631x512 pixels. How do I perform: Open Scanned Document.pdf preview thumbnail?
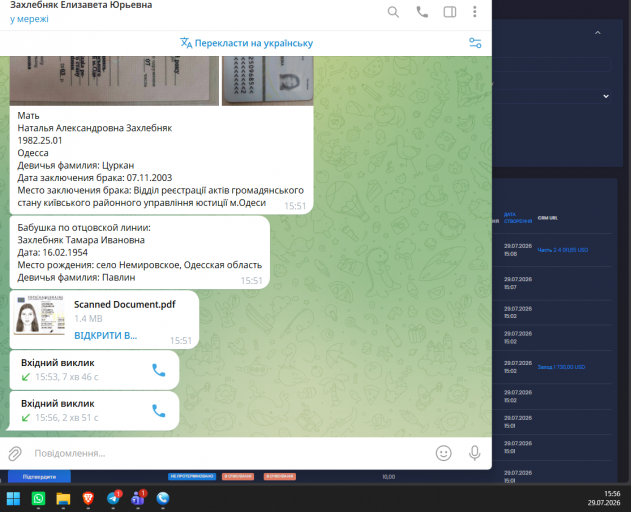click(x=39, y=315)
